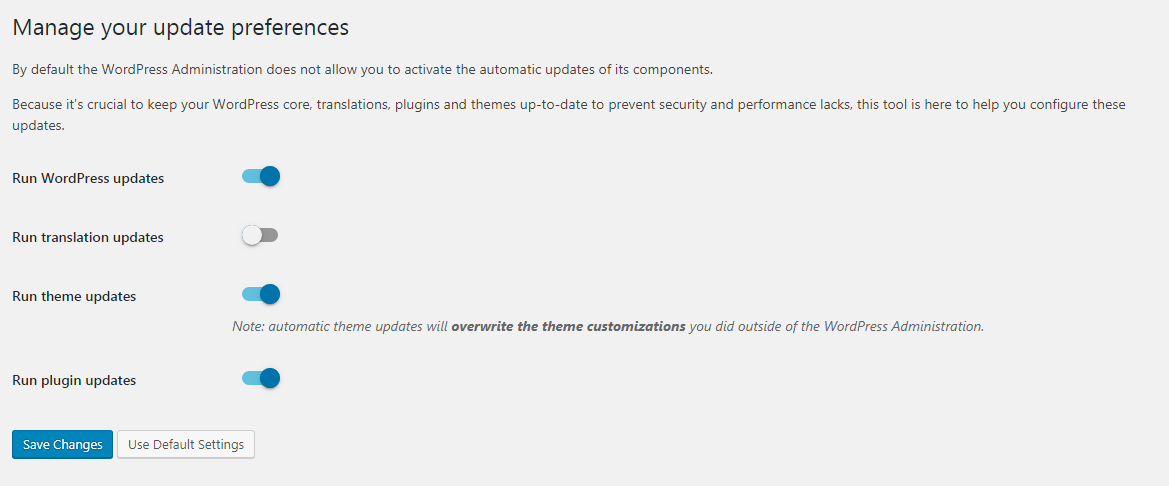This screenshot has width=1169, height=486.
Task: Disable the Run WordPress updates switch
Action: 260,177
